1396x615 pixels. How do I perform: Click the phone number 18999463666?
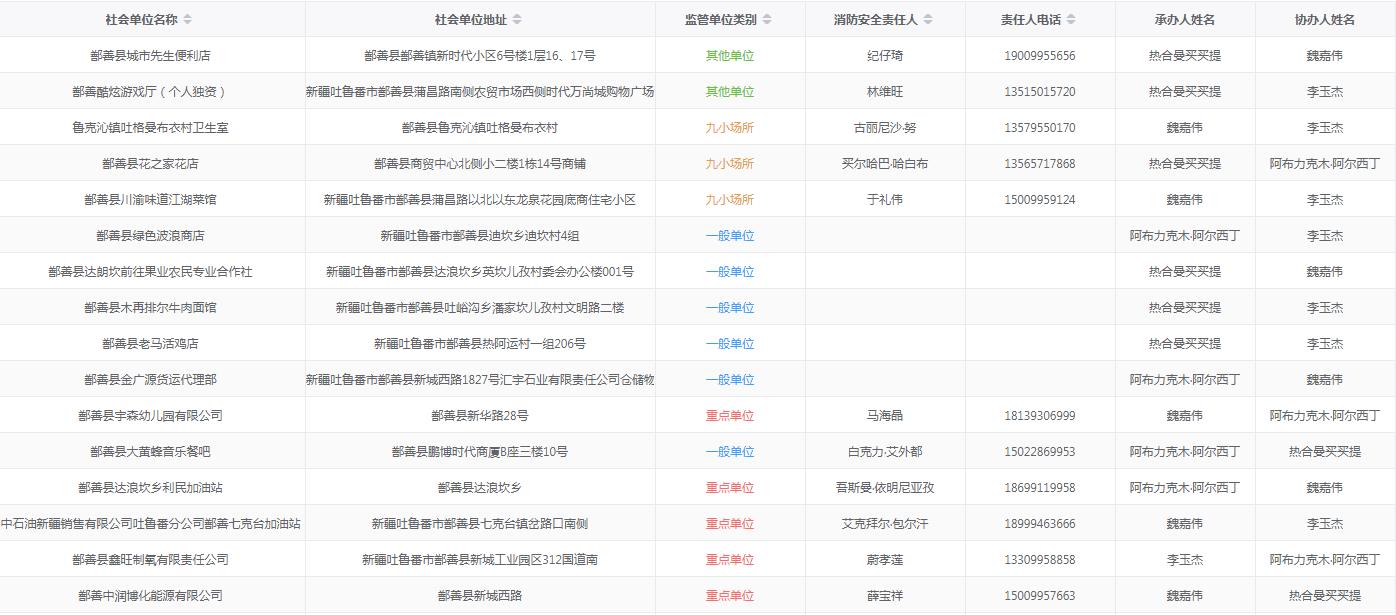1040,524
